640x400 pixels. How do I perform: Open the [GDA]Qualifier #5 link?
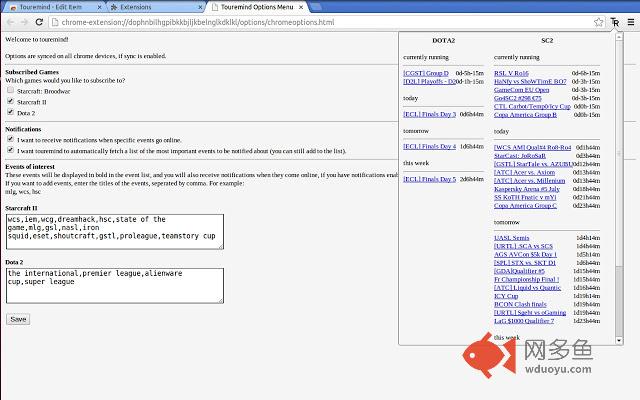pos(519,271)
